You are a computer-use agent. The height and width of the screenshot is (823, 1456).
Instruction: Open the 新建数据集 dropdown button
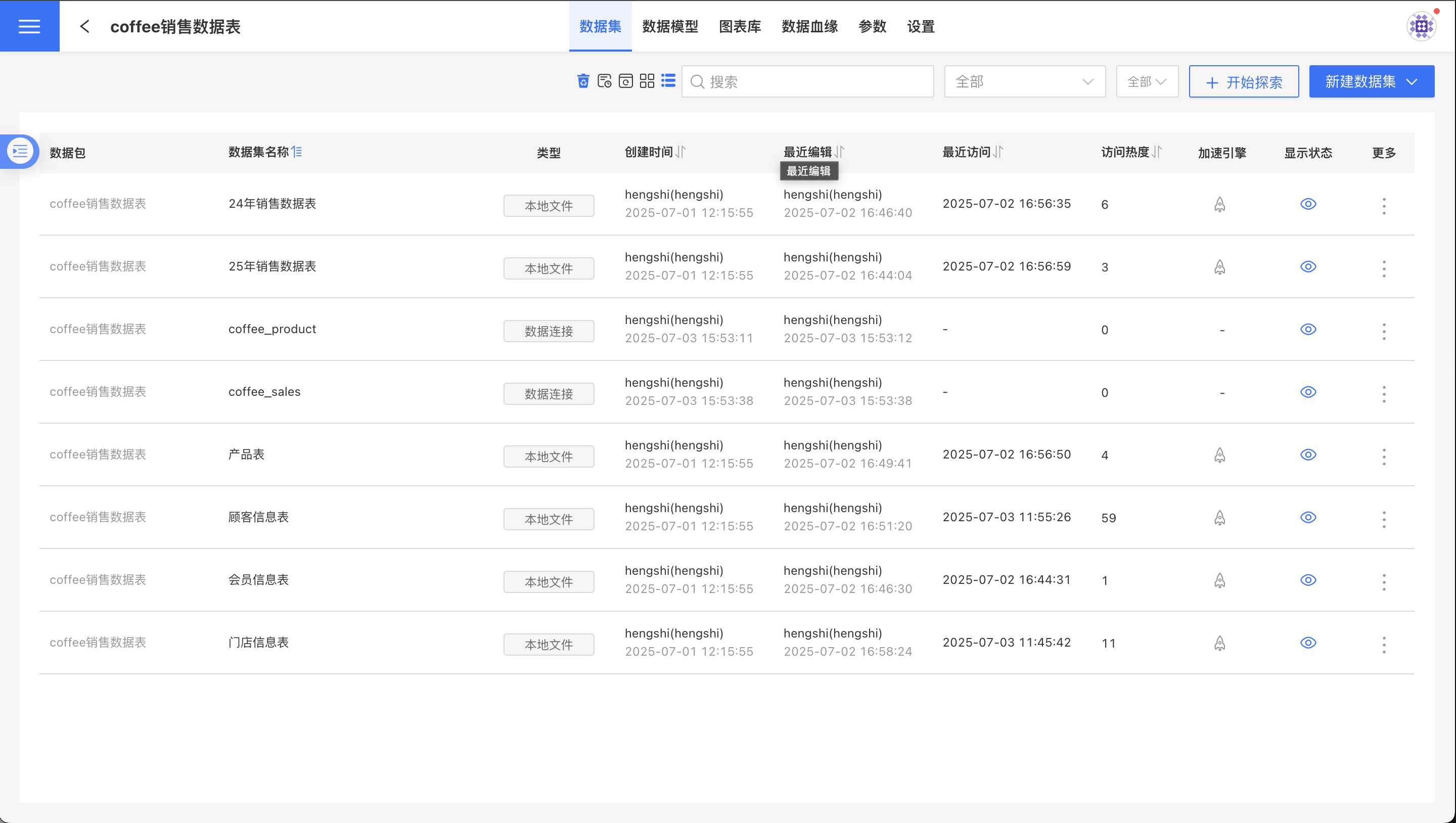(x=1371, y=82)
